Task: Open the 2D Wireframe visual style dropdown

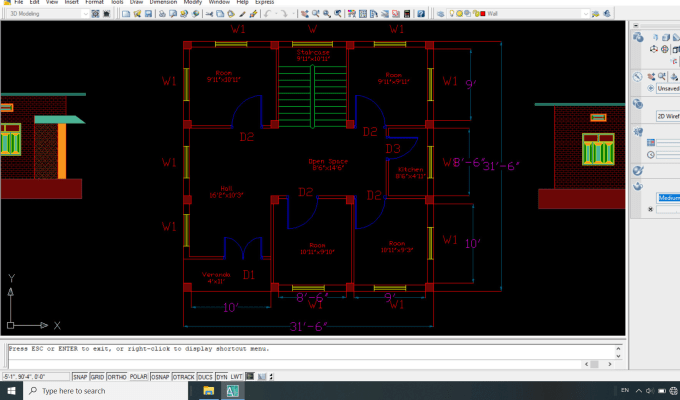Action: pyautogui.click(x=668, y=116)
